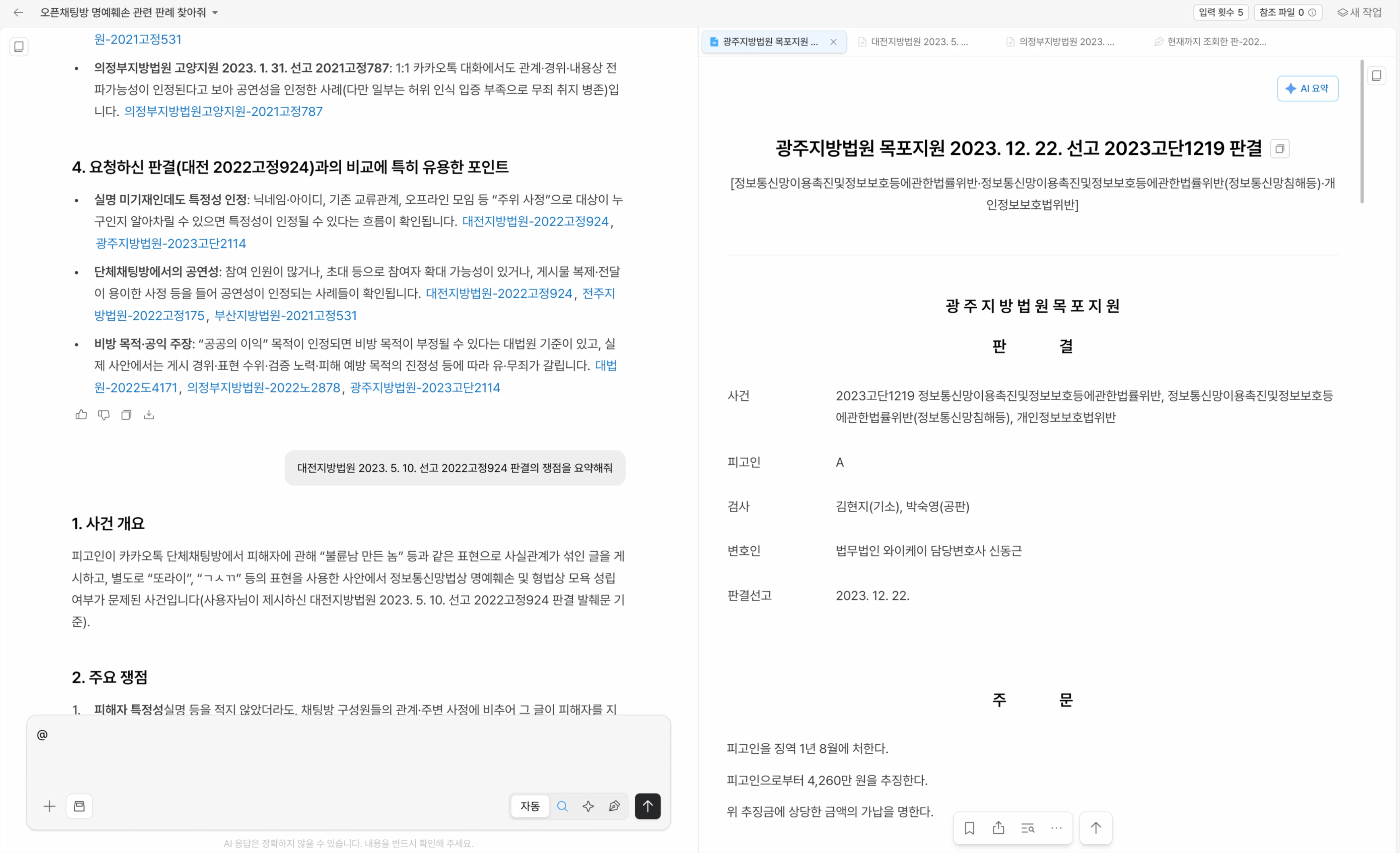Open link 의정부지방법원고양지원-2021고정787
1400x853 pixels.
[x=223, y=112]
